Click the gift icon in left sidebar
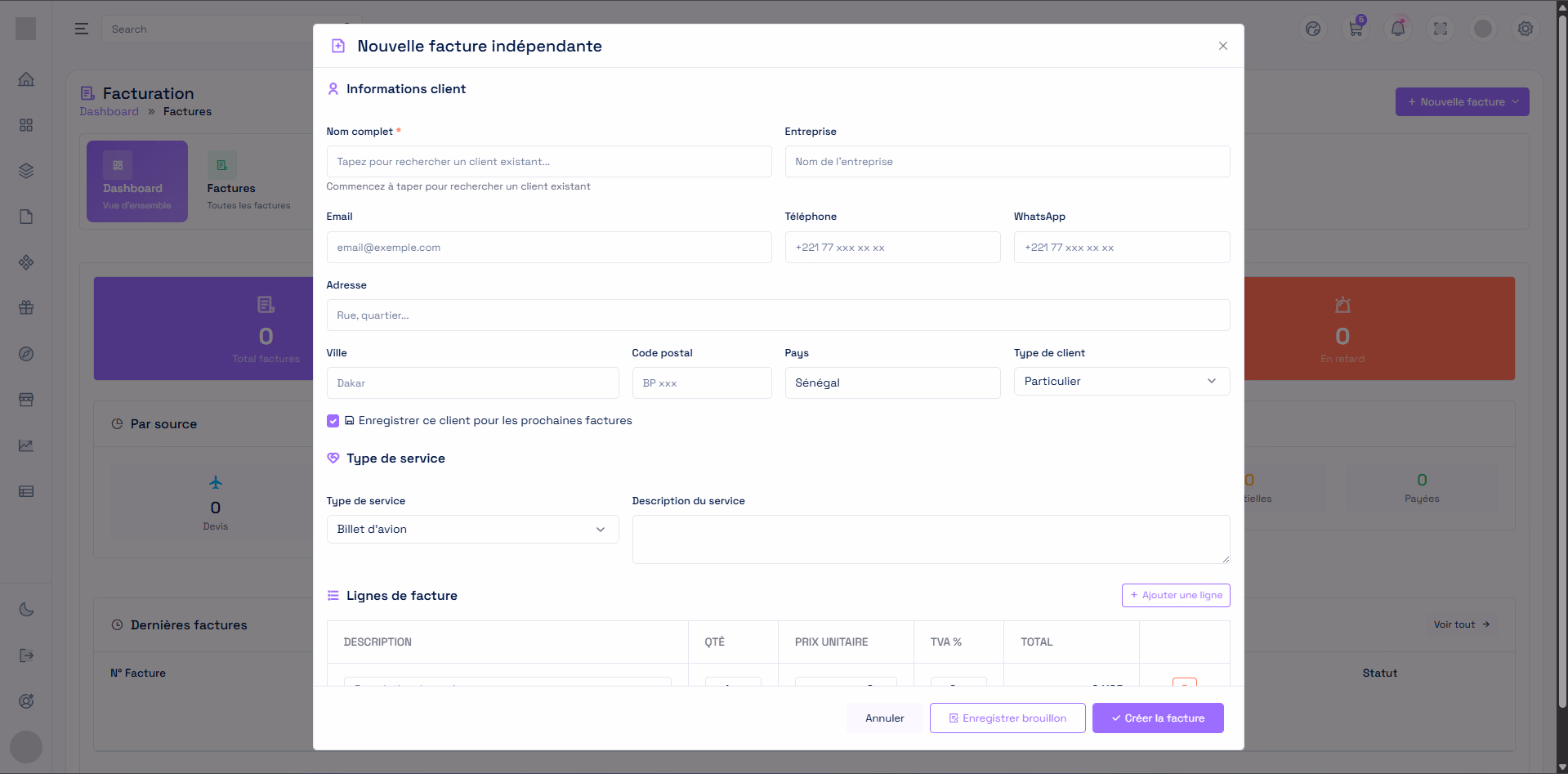Image resolution: width=1568 pixels, height=774 pixels. (x=26, y=308)
